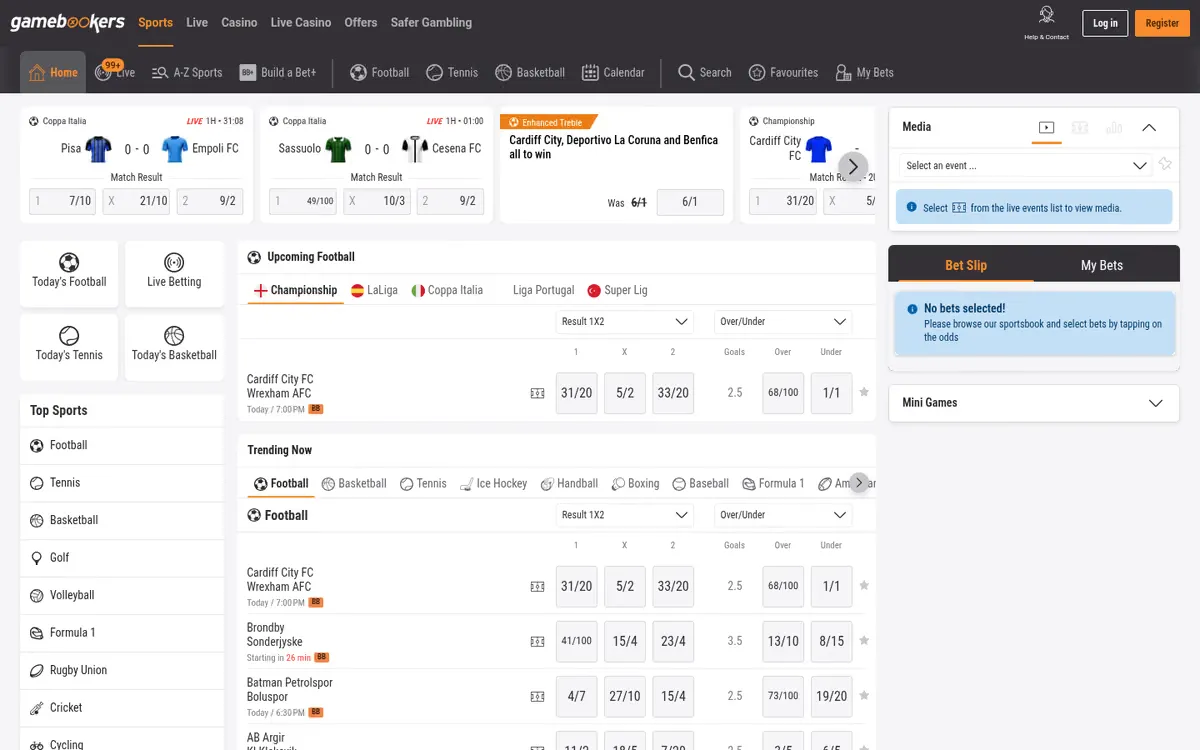Open Tennis in the top toolbar
The width and height of the screenshot is (1200, 750).
tap(452, 72)
